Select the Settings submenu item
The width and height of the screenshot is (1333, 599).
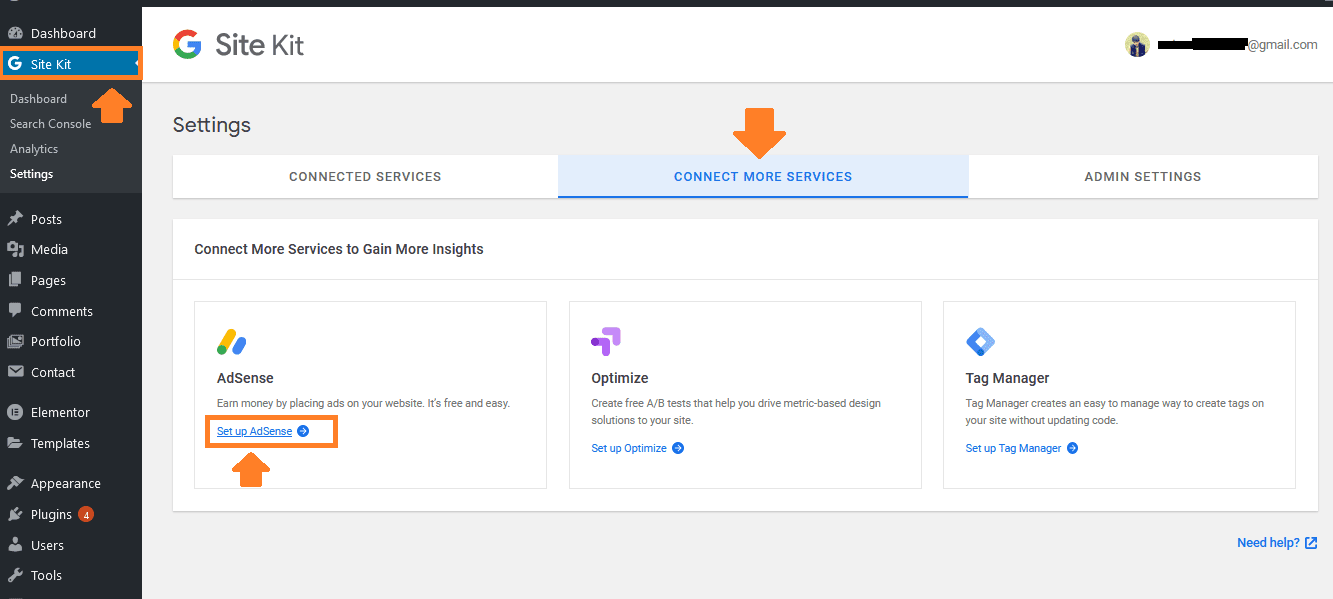point(31,174)
